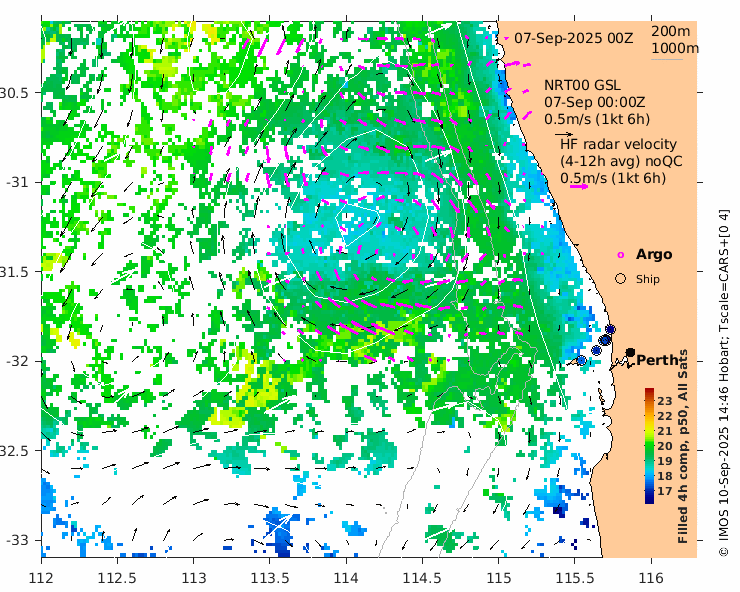This screenshot has width=740, height=592.
Task: Click the color bar value '23'
Action: point(664,401)
